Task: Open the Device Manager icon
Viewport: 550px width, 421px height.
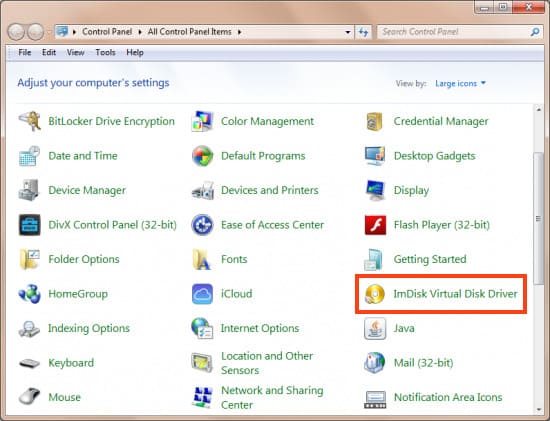Action: [29, 190]
